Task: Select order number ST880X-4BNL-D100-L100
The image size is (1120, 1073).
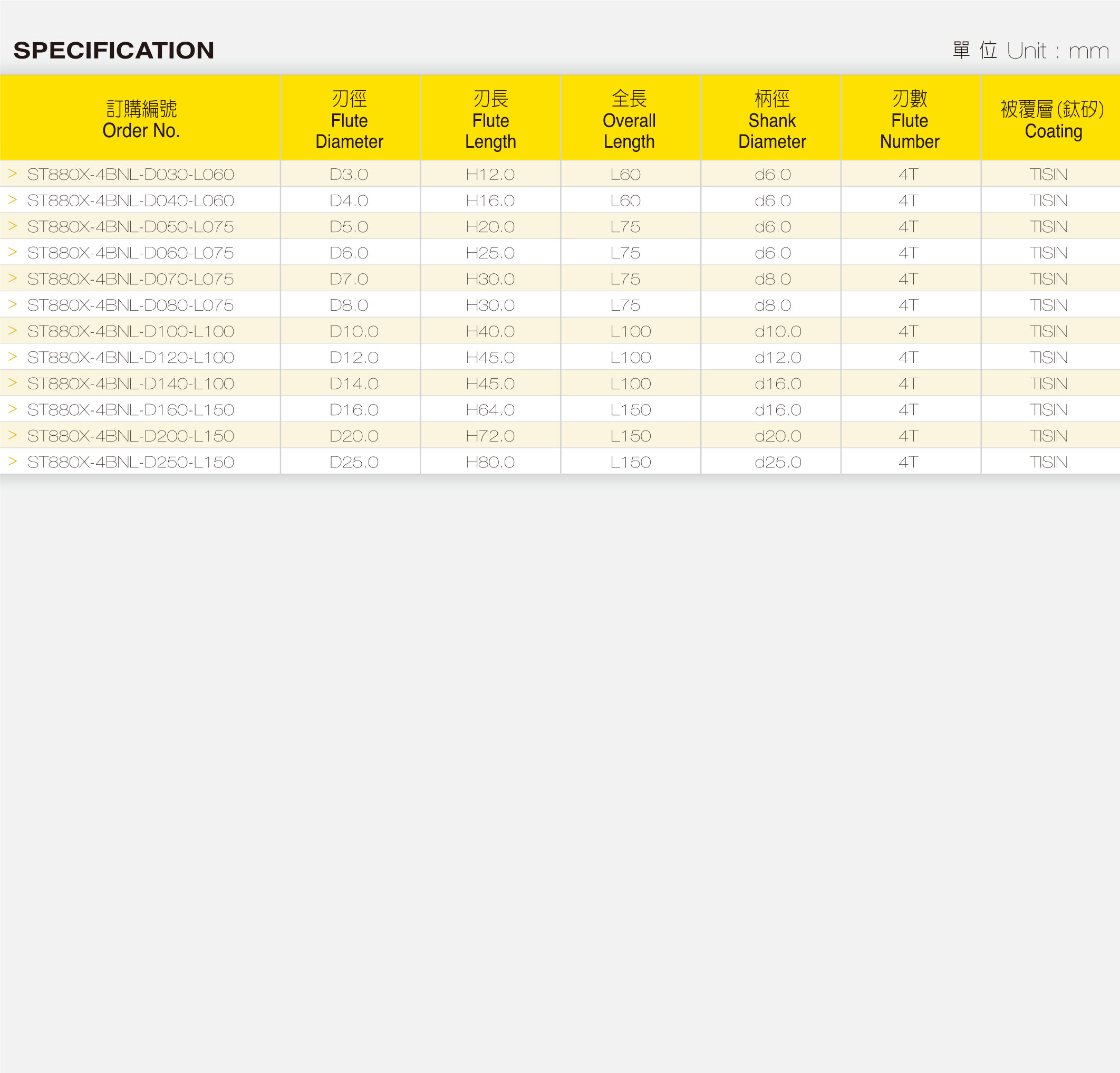Action: tap(131, 332)
